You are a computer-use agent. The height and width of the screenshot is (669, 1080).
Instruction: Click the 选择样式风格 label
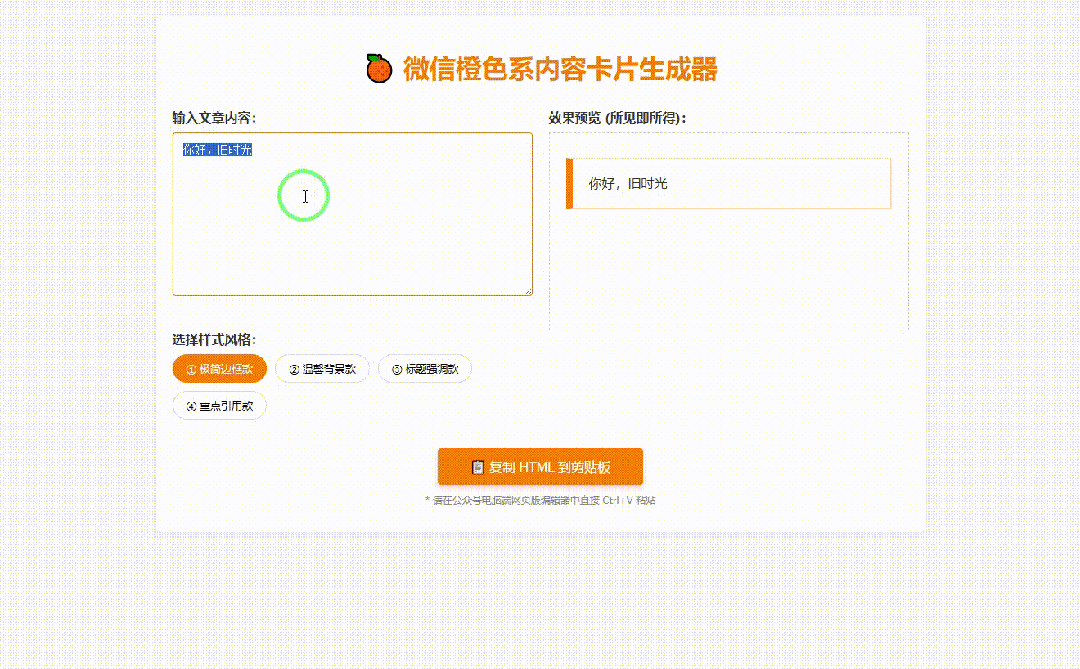(x=214, y=340)
